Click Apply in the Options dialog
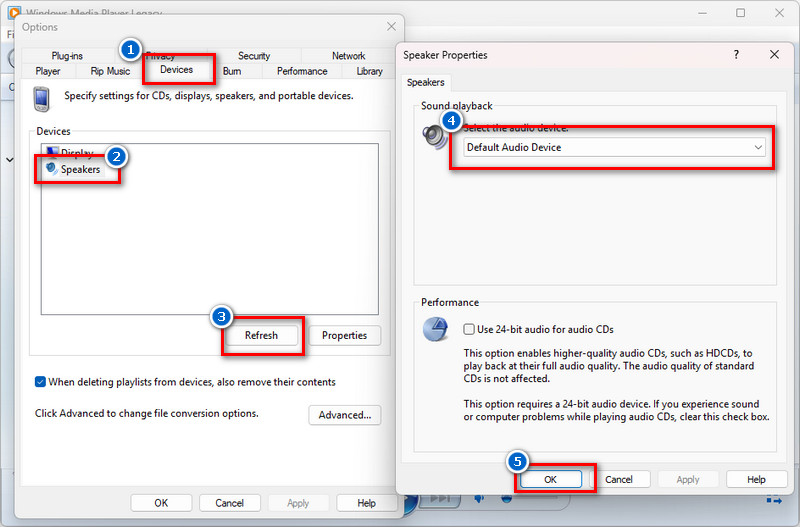Image resolution: width=800 pixels, height=527 pixels. [298, 503]
